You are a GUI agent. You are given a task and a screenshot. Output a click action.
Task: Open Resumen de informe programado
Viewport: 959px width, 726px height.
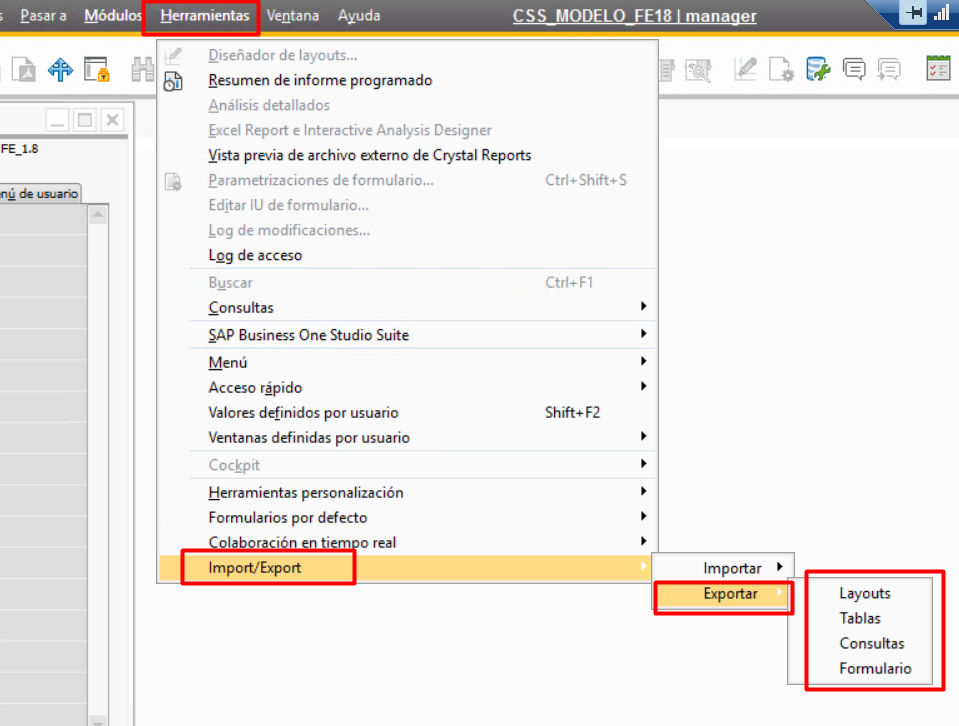(320, 80)
